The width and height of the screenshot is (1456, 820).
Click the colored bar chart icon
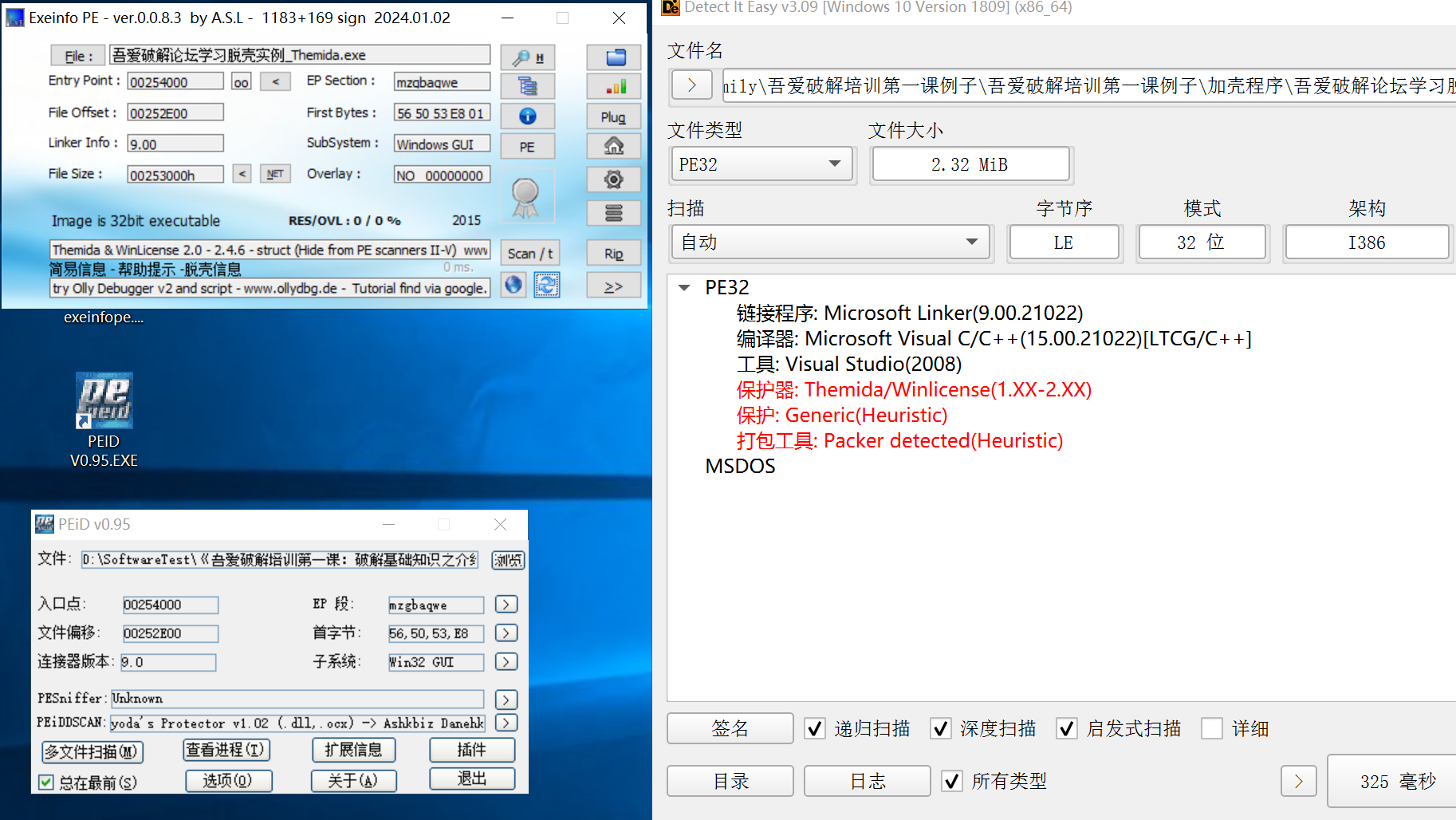coord(614,86)
